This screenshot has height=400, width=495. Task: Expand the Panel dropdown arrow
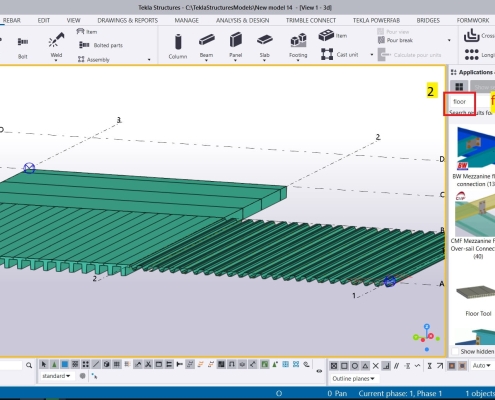(x=235, y=61)
